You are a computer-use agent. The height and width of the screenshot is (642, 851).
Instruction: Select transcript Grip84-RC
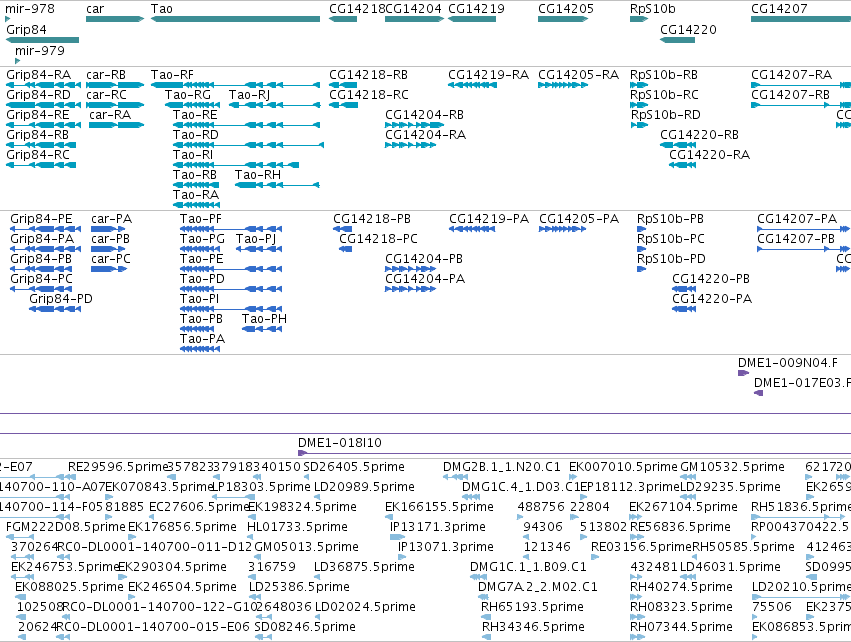41,165
